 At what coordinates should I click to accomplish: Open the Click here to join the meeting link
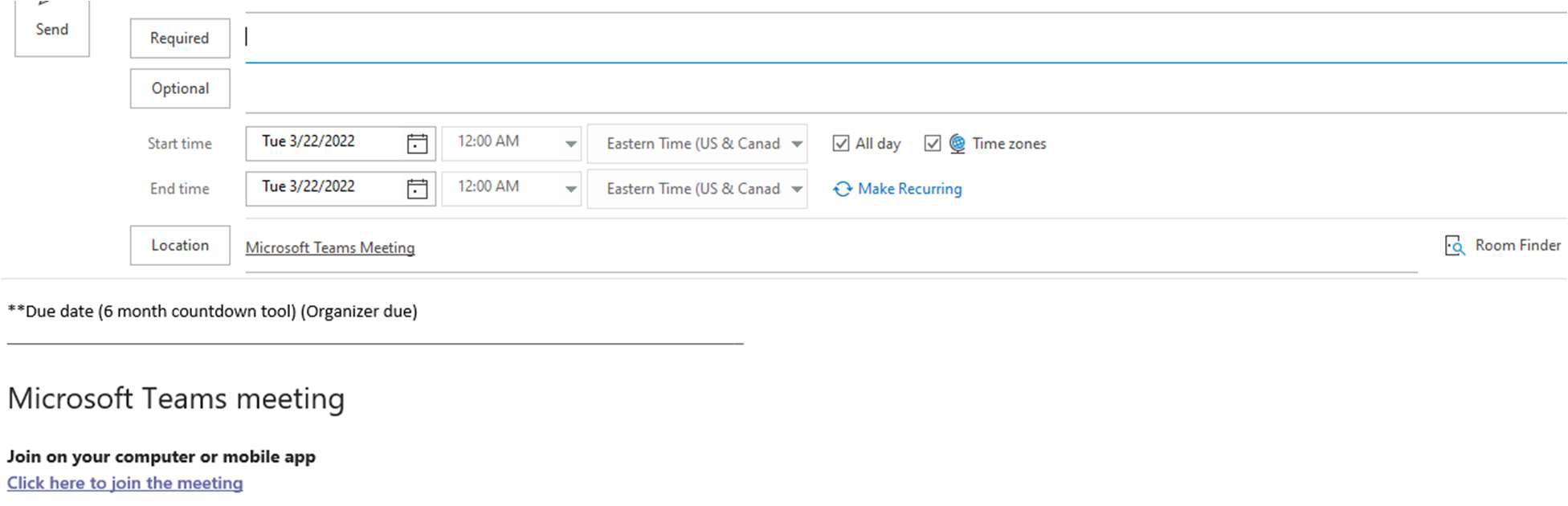coord(125,483)
